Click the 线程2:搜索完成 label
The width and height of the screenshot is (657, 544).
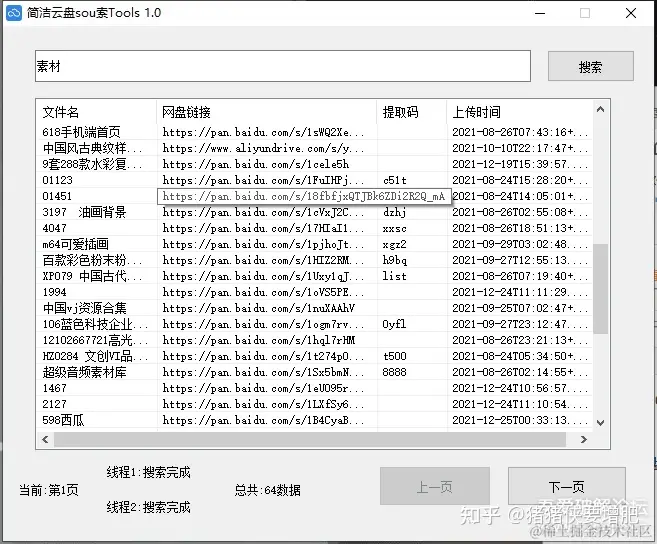[x=148, y=507]
